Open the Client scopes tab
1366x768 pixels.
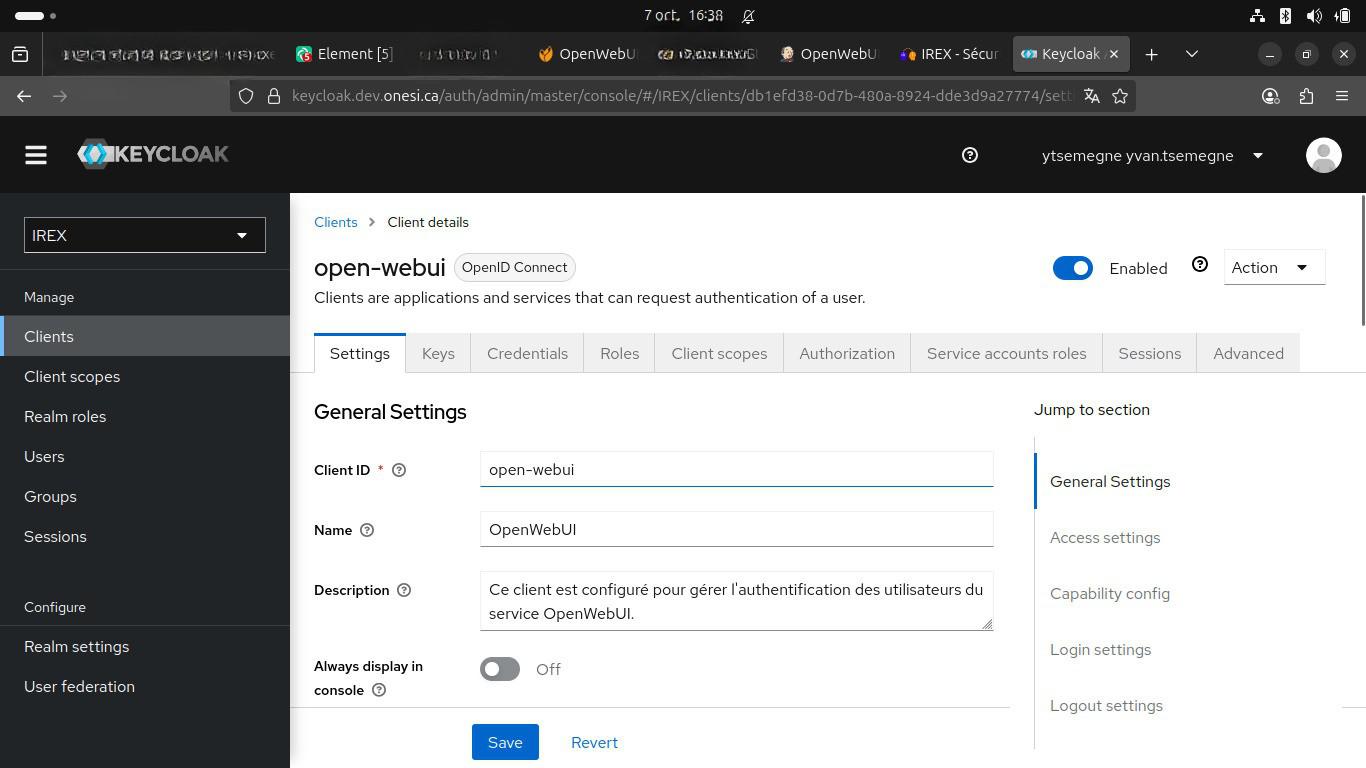click(x=719, y=354)
